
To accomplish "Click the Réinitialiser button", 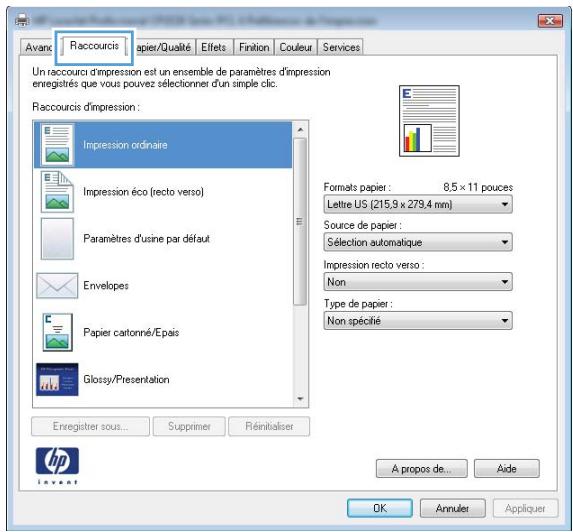I will 269,426.
